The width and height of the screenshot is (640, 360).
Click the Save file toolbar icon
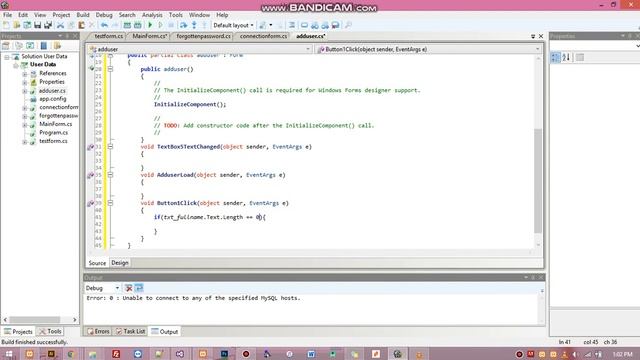click(38, 25)
